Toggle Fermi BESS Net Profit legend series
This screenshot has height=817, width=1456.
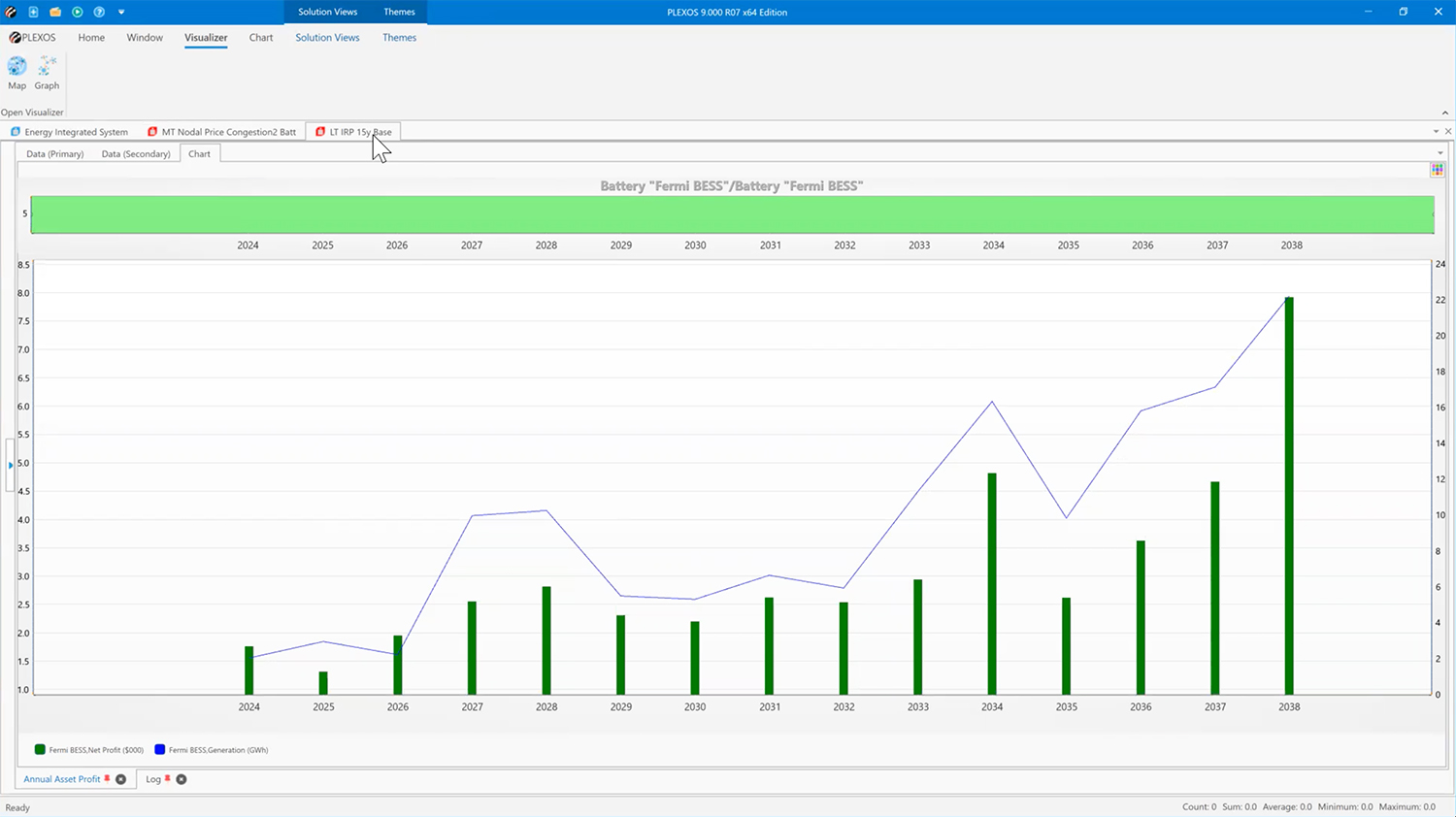click(40, 750)
